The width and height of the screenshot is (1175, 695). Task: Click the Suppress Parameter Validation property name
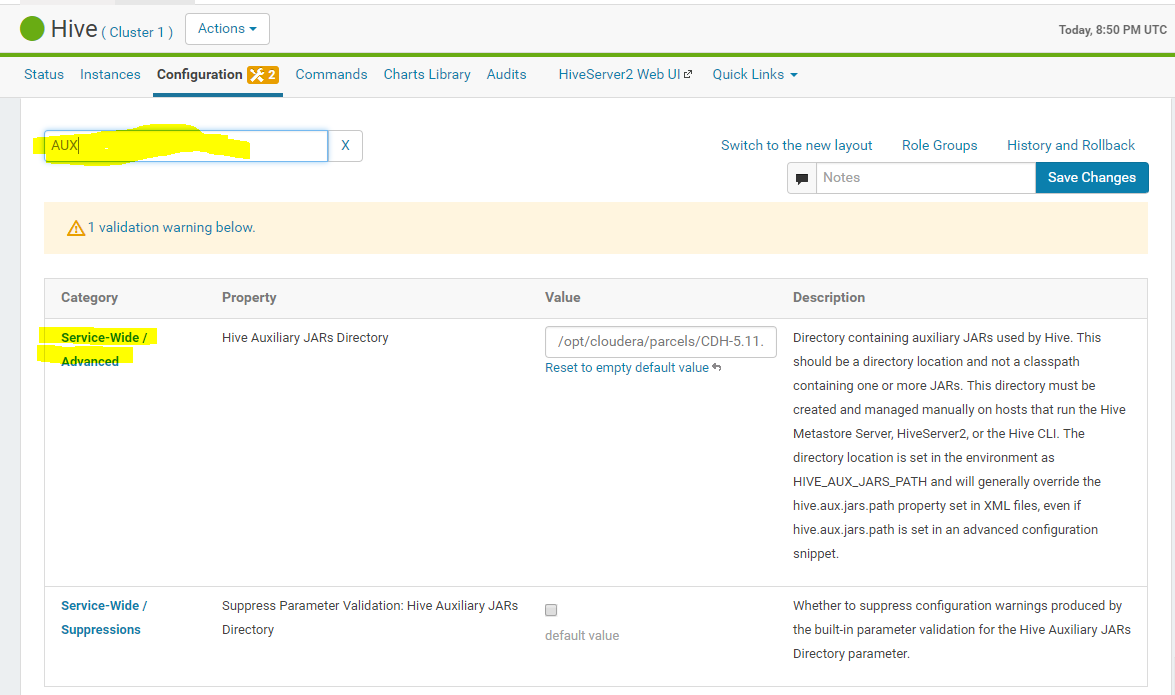[369, 618]
